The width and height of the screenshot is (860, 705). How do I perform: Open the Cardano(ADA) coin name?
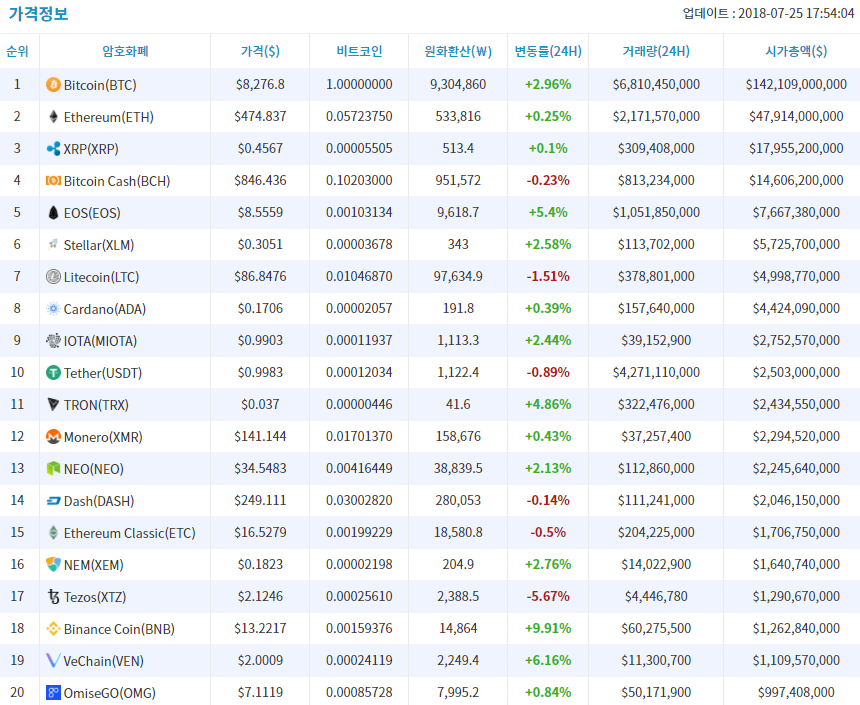click(105, 309)
